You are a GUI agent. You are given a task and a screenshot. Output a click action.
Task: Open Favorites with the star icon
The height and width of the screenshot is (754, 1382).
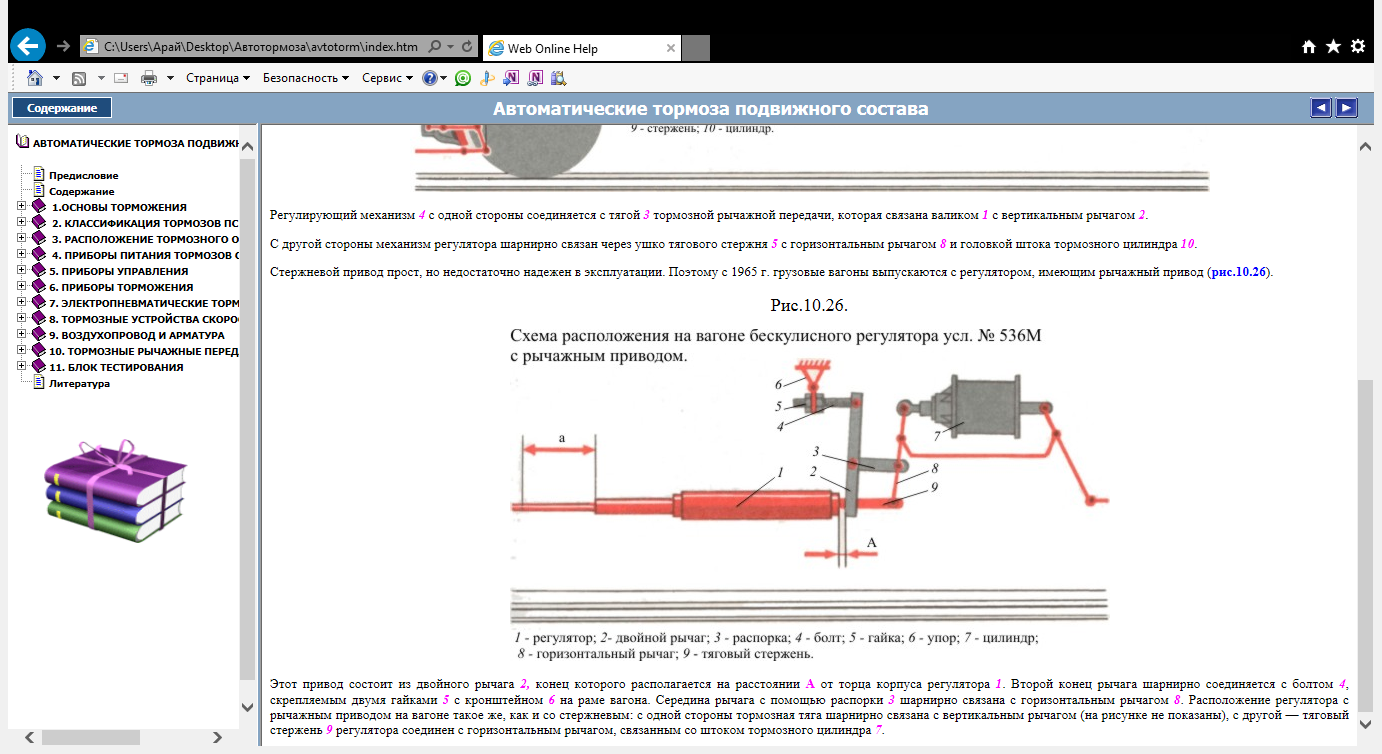tap(1333, 47)
